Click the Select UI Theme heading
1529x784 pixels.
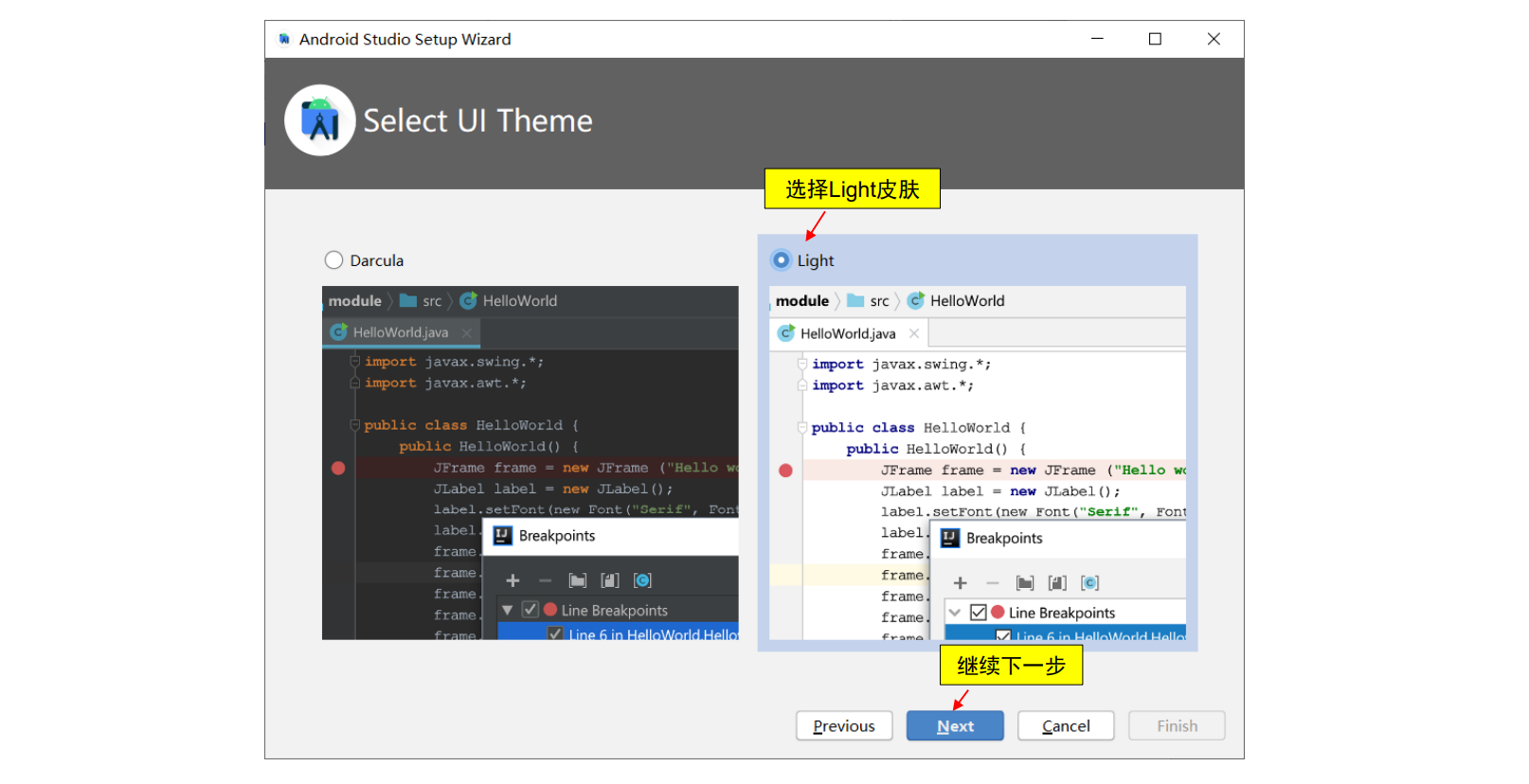coord(477,121)
